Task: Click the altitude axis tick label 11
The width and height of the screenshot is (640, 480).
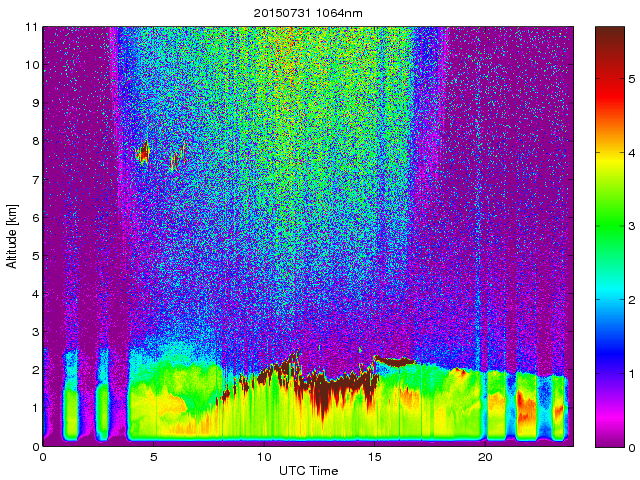Action: (31, 27)
